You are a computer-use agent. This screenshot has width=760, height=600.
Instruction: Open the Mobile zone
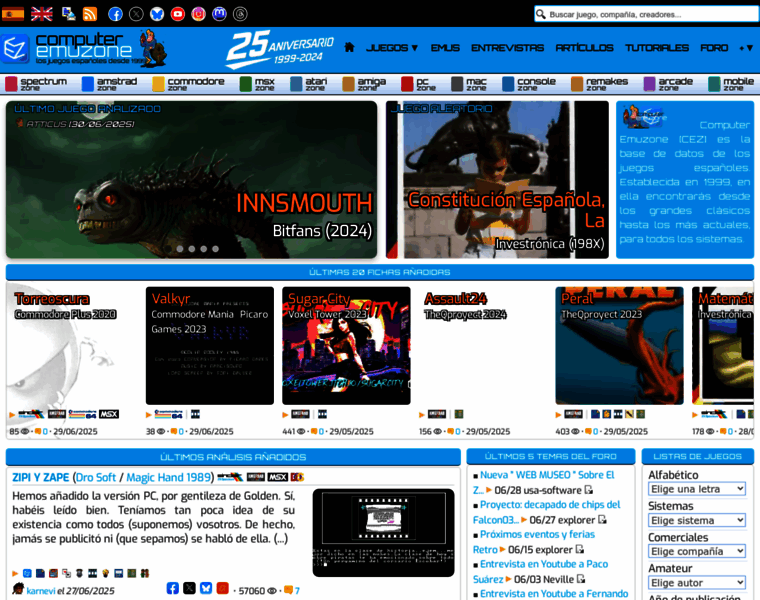731,84
